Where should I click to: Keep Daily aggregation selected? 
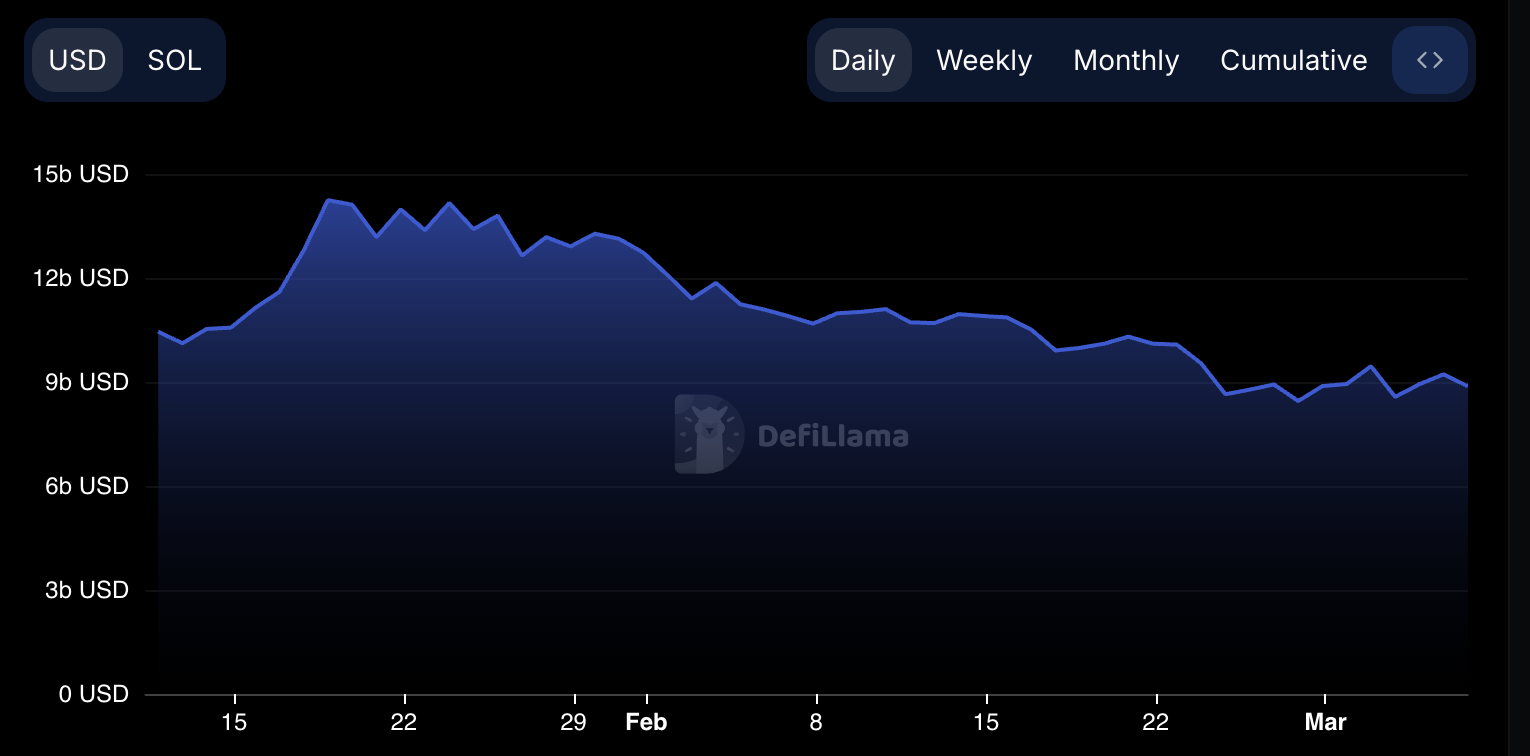pos(862,60)
